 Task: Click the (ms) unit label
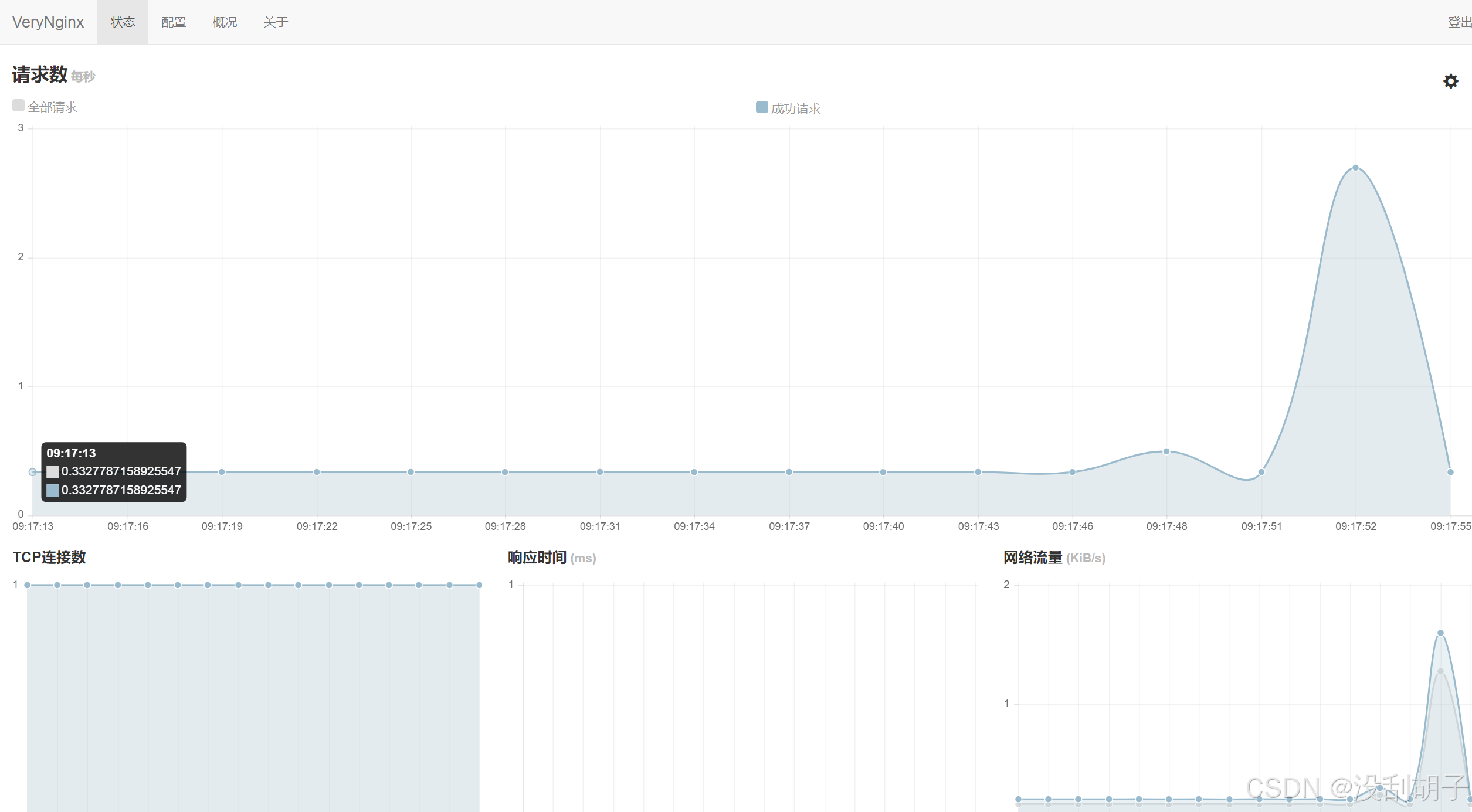tap(583, 558)
